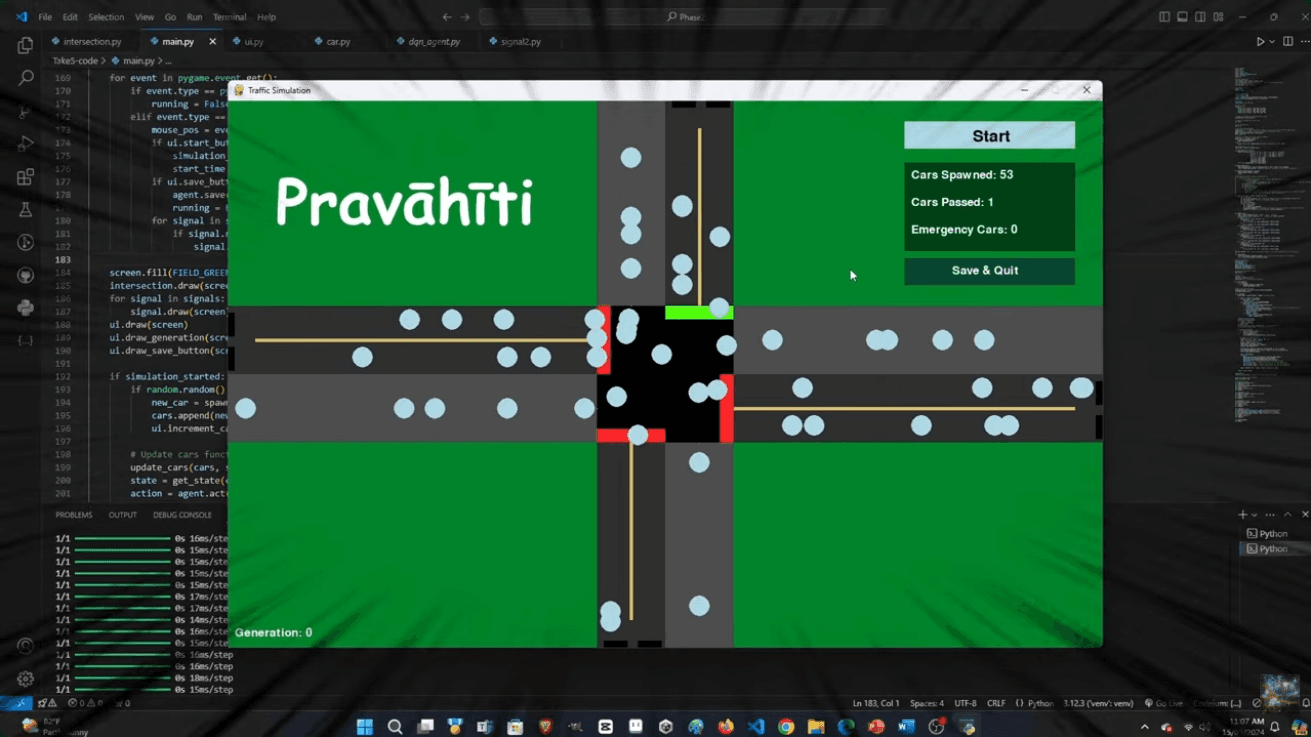This screenshot has height=737, width=1311.
Task: Select the Python icon in the activity bar
Action: pyautogui.click(x=25, y=307)
